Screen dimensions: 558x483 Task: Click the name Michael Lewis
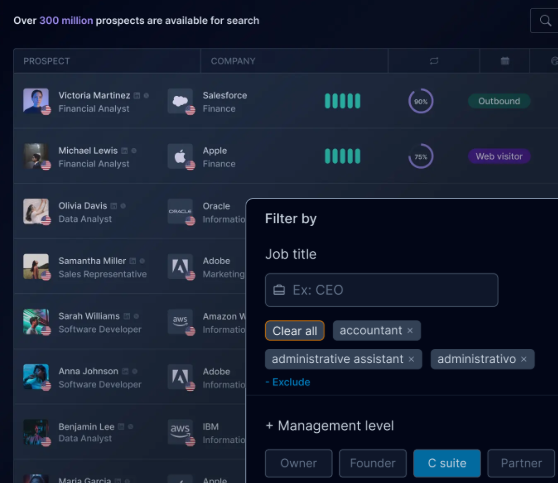tap(88, 151)
